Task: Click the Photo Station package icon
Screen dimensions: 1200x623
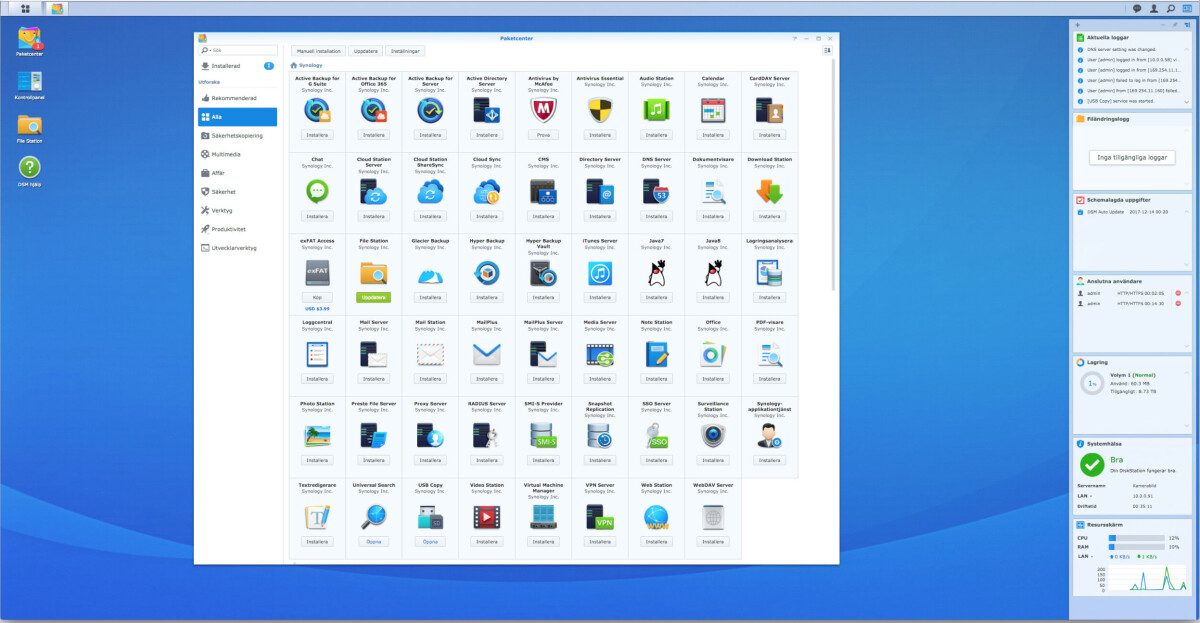Action: (317, 435)
